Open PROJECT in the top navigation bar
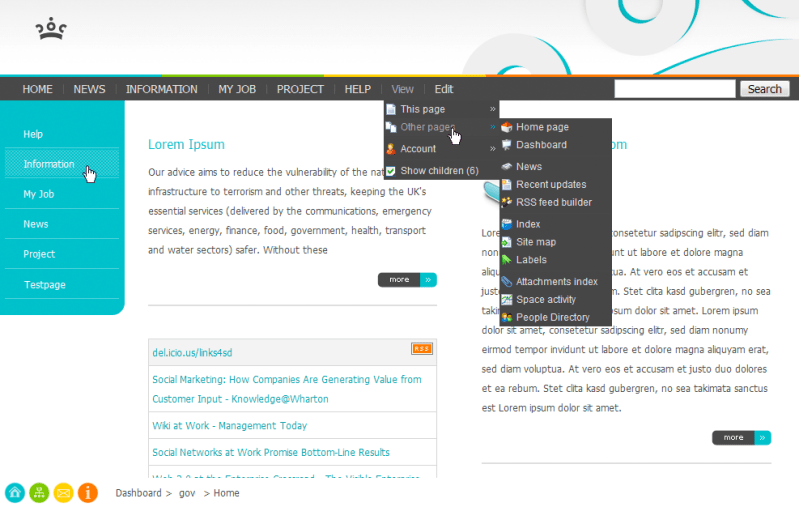The image size is (799, 507). [x=300, y=89]
